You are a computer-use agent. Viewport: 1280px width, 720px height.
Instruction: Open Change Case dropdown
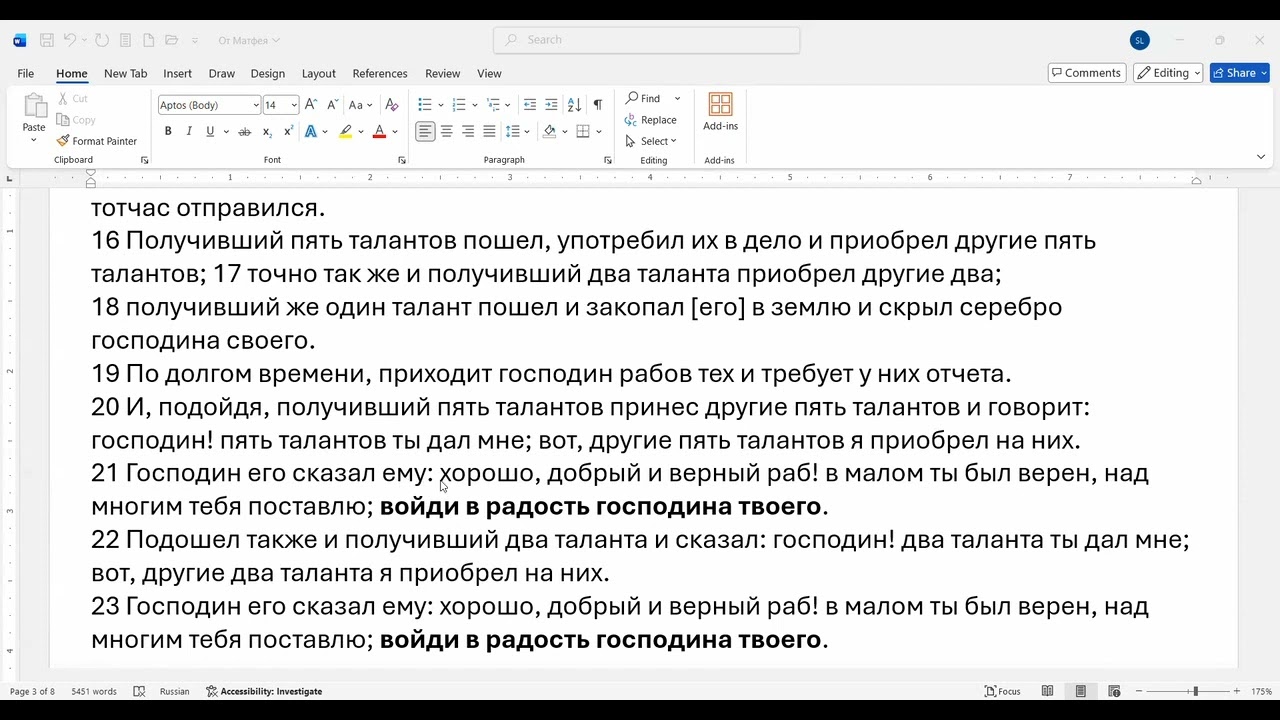(360, 104)
